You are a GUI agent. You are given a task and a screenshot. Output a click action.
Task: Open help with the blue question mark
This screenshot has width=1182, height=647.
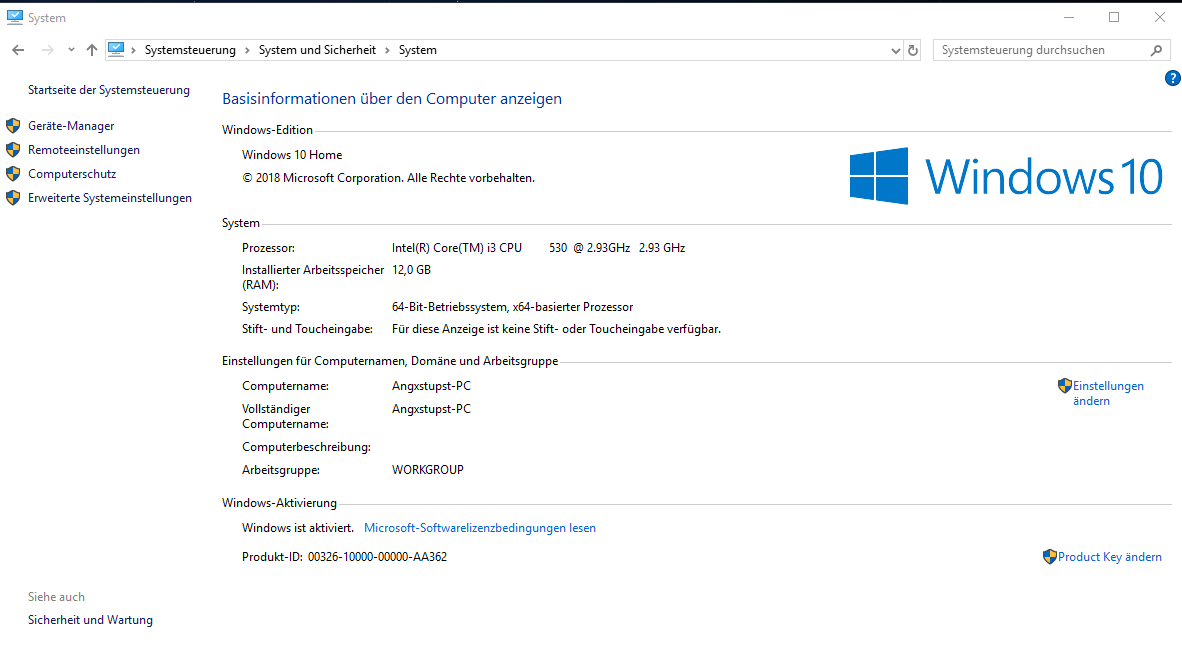[1173, 78]
